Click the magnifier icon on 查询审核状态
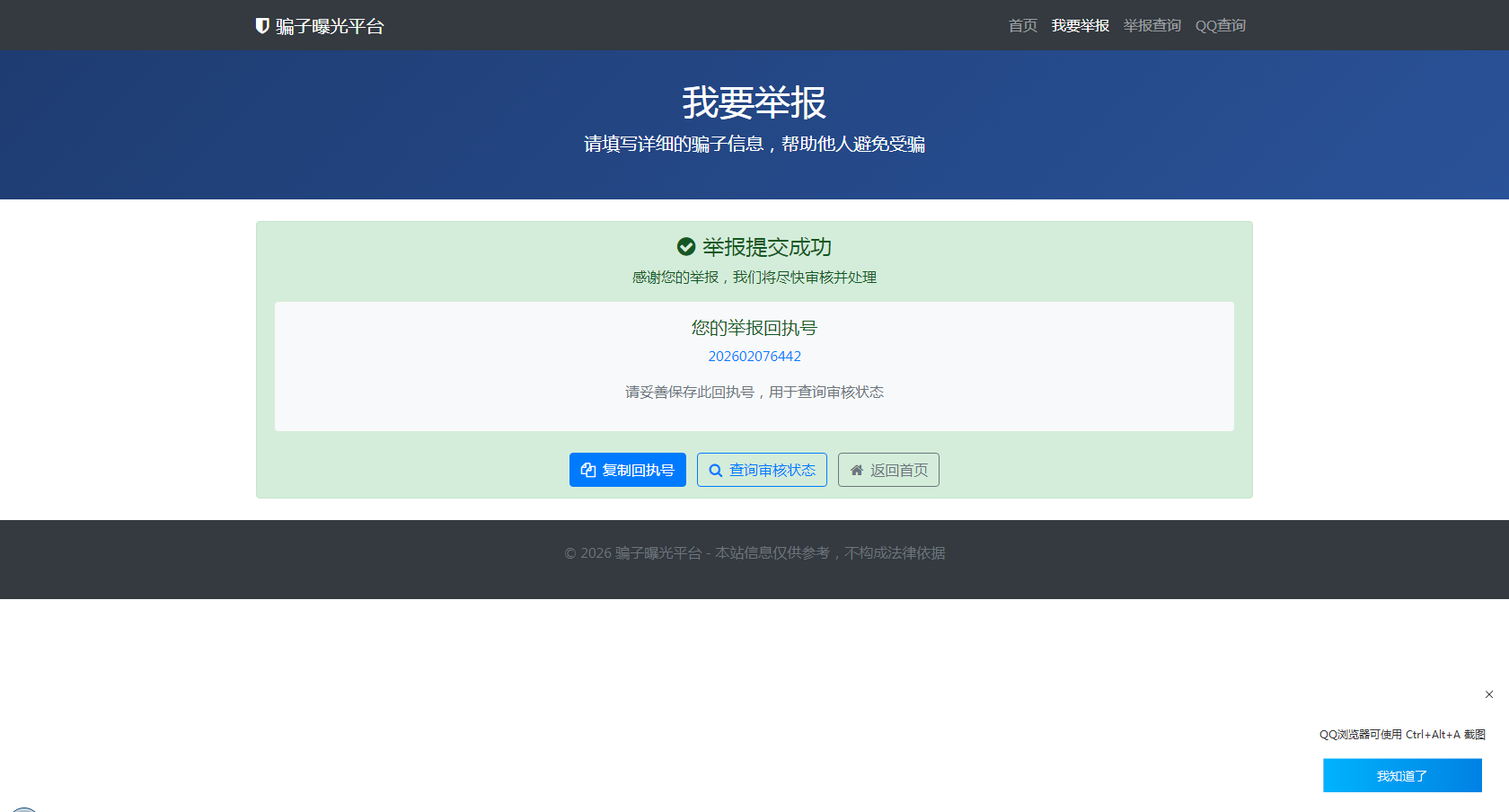Viewport: 1509px width, 812px height. click(x=716, y=470)
